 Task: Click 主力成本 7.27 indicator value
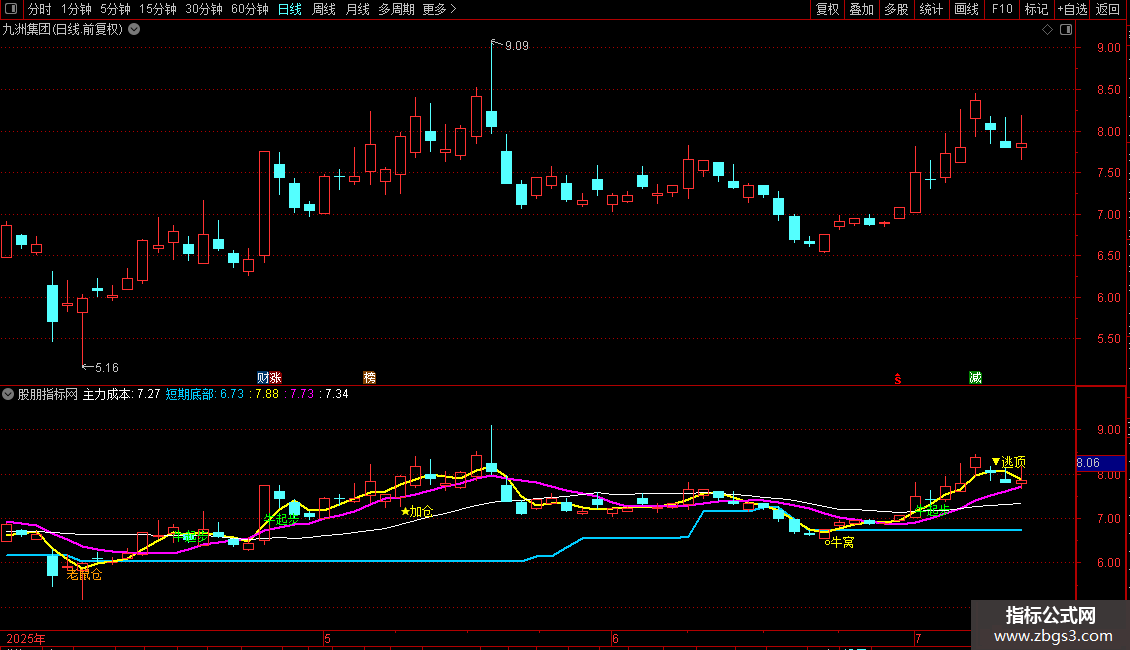(122, 394)
